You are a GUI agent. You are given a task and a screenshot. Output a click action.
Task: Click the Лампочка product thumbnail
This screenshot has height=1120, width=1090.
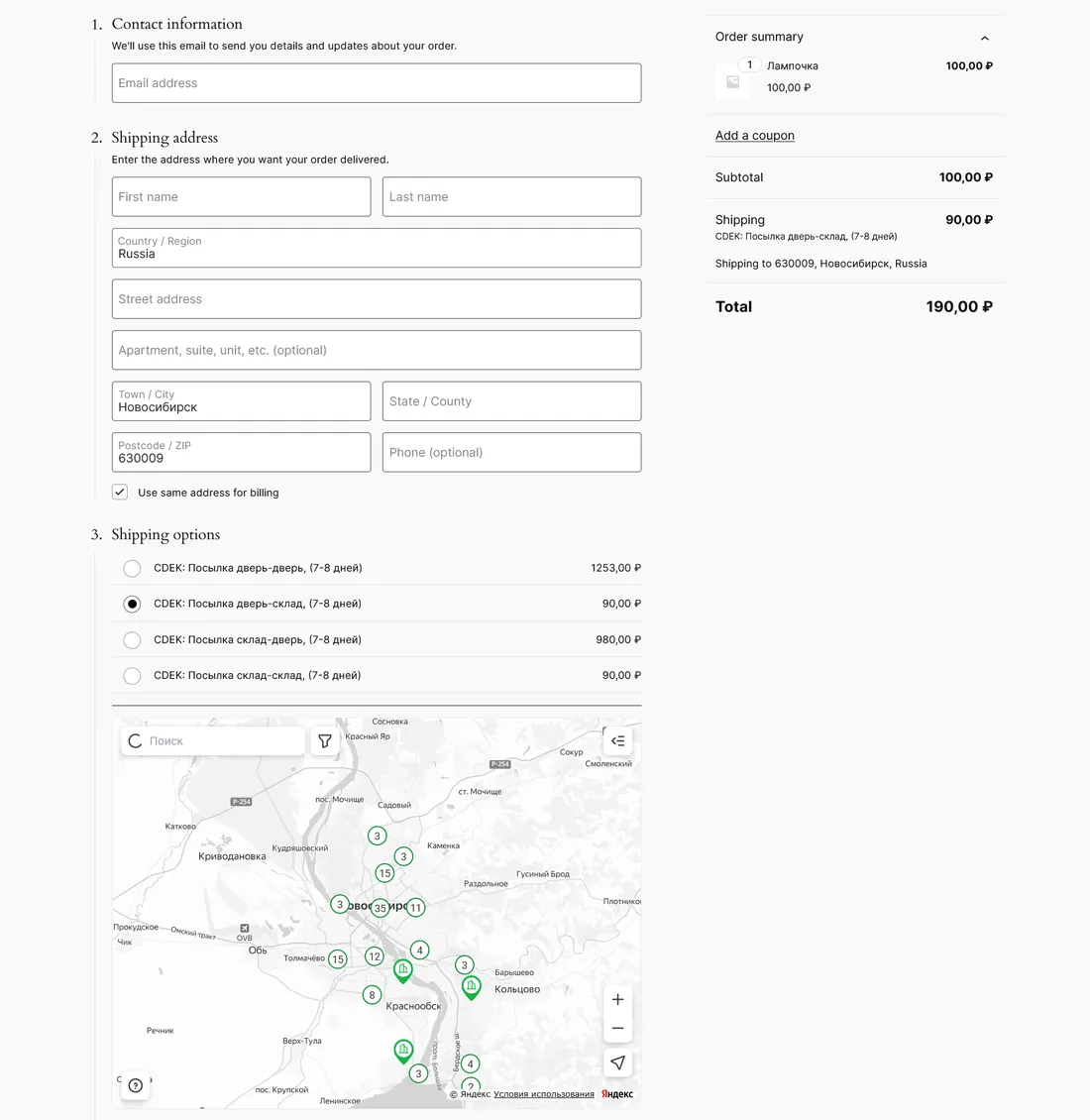click(x=733, y=81)
